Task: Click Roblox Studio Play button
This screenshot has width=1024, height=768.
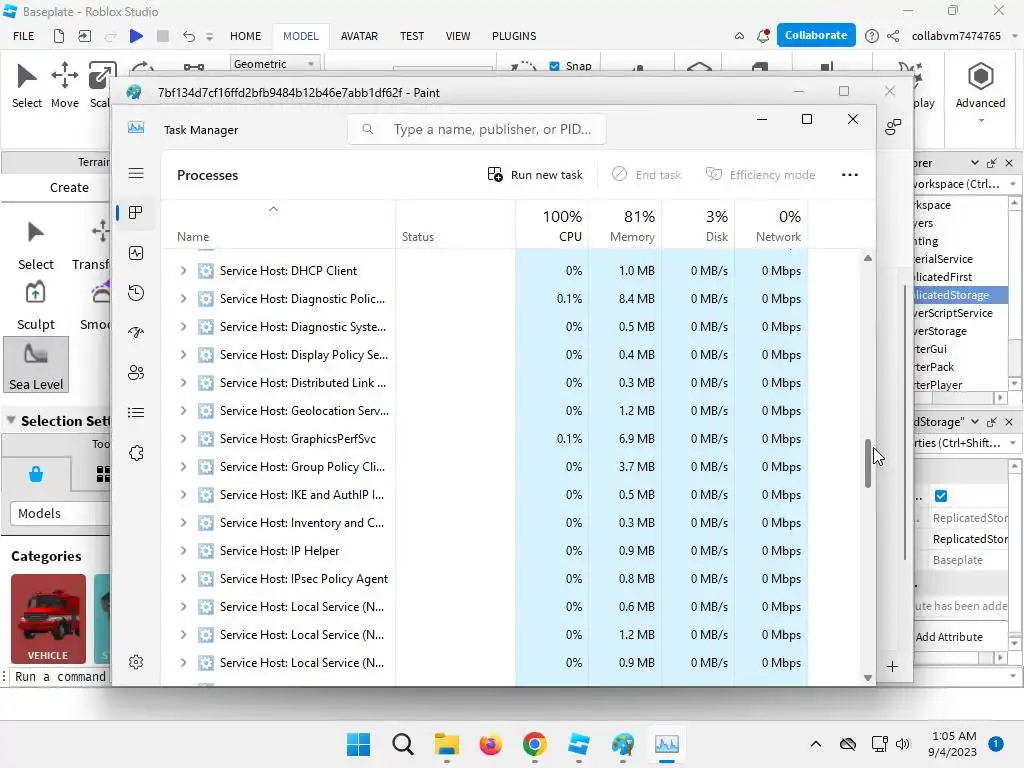Action: (x=136, y=36)
